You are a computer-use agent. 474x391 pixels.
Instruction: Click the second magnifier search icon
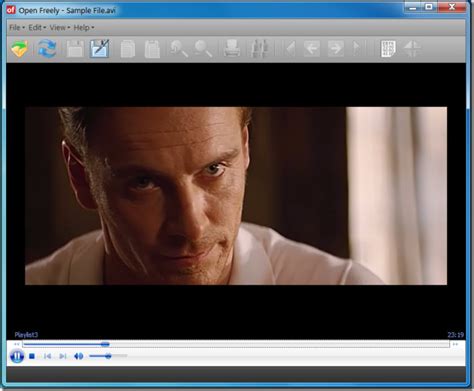[203, 49]
